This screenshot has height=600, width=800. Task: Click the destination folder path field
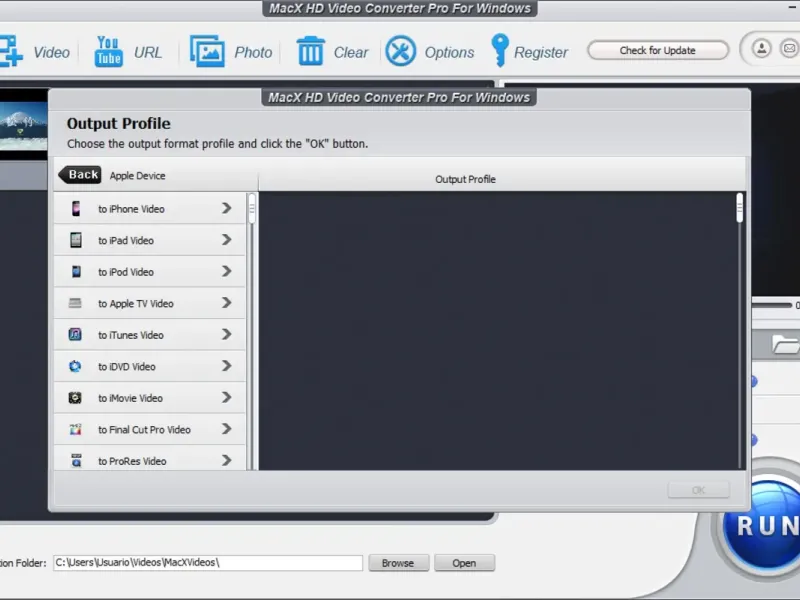[208, 562]
